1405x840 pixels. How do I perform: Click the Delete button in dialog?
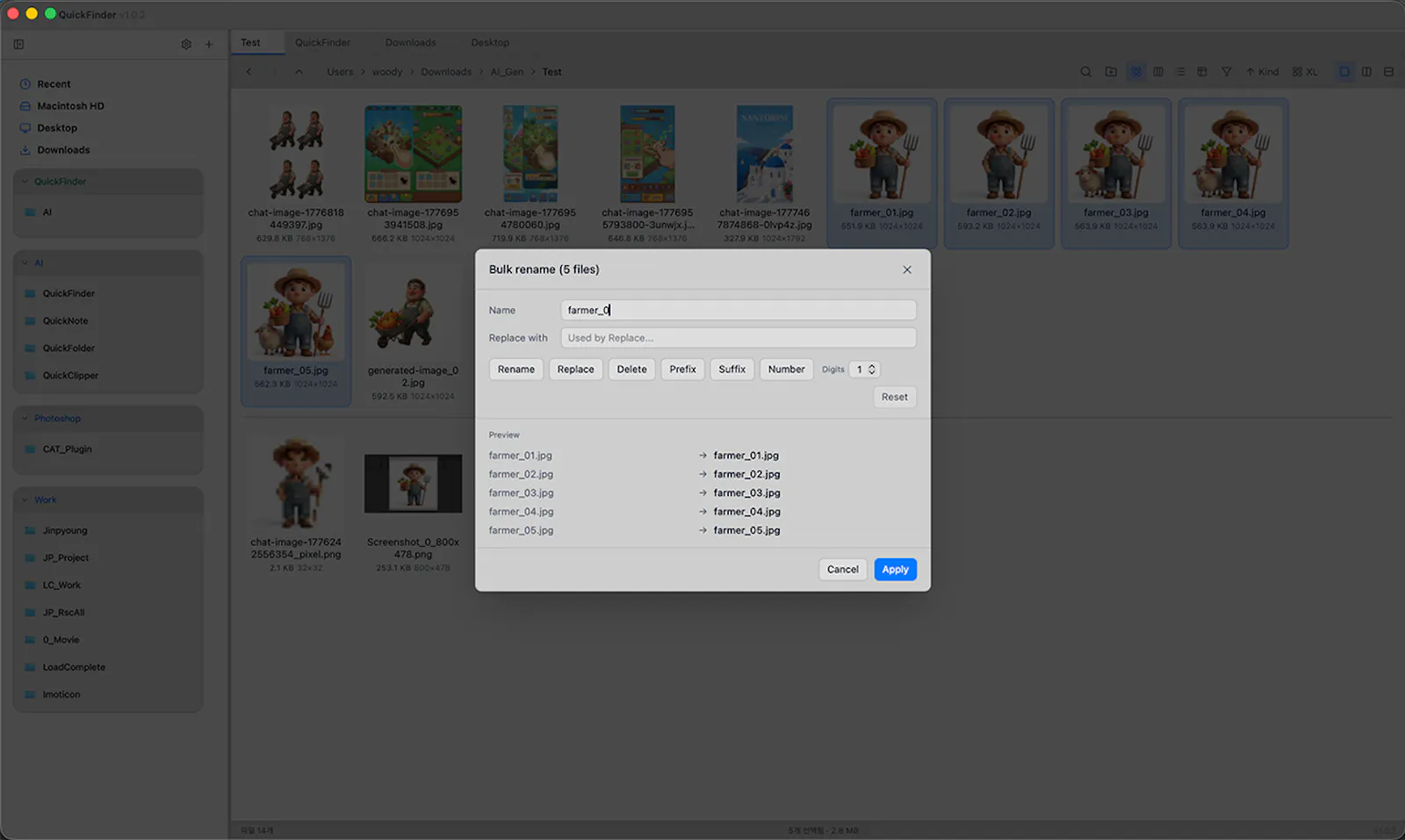click(x=631, y=370)
